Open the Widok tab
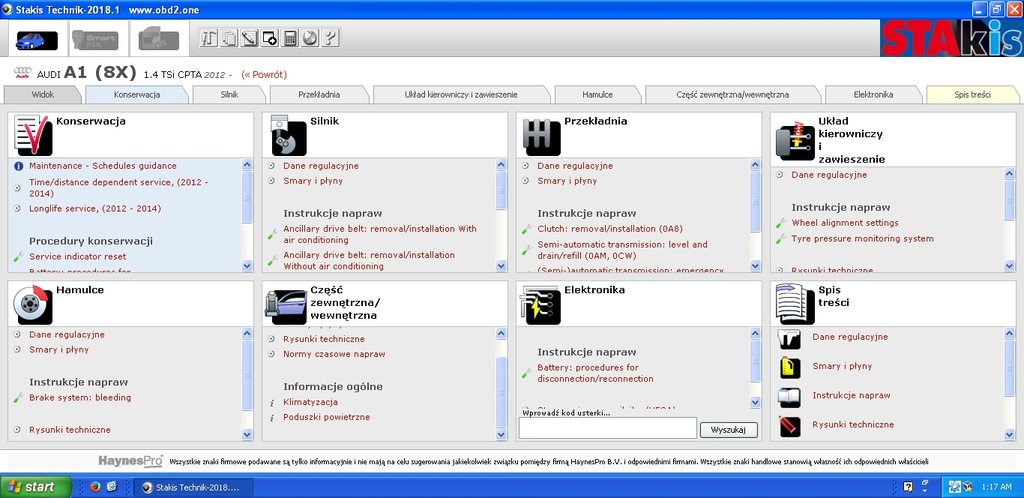This screenshot has height=498, width=1024. [42, 95]
